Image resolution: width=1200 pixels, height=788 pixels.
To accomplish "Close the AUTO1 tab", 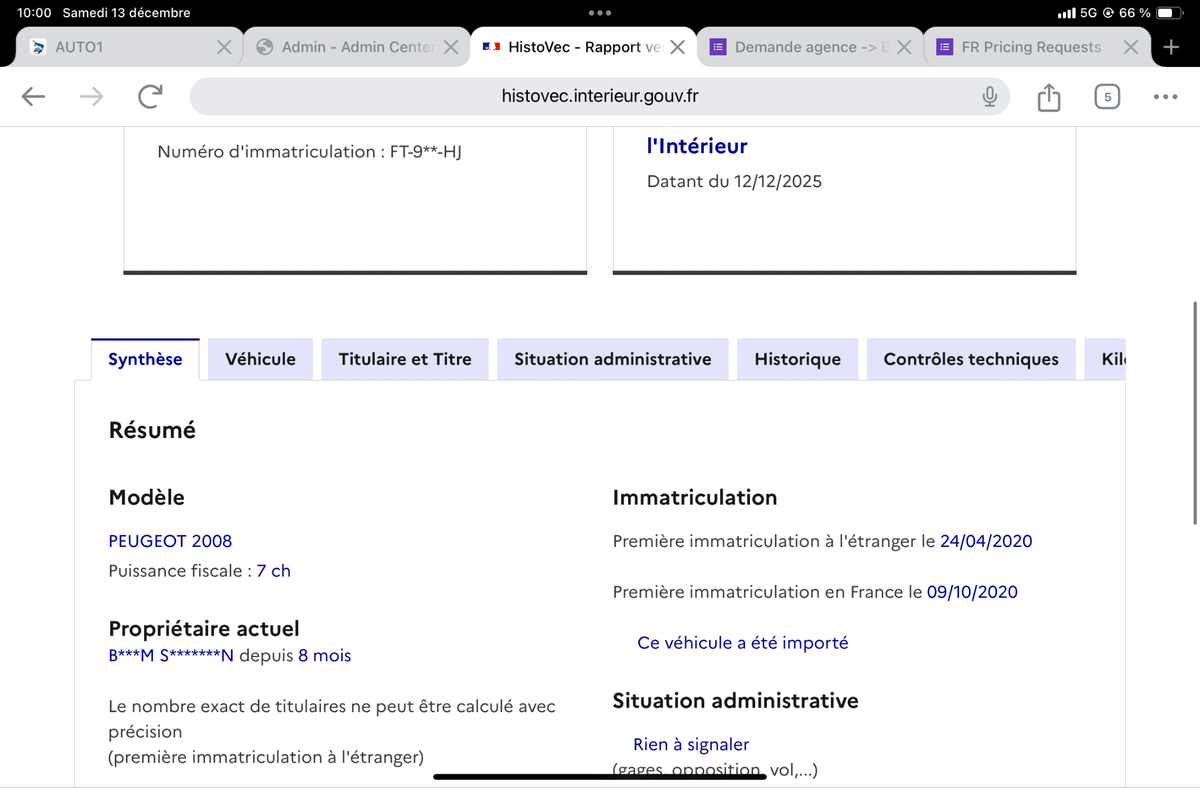I will coord(224,47).
